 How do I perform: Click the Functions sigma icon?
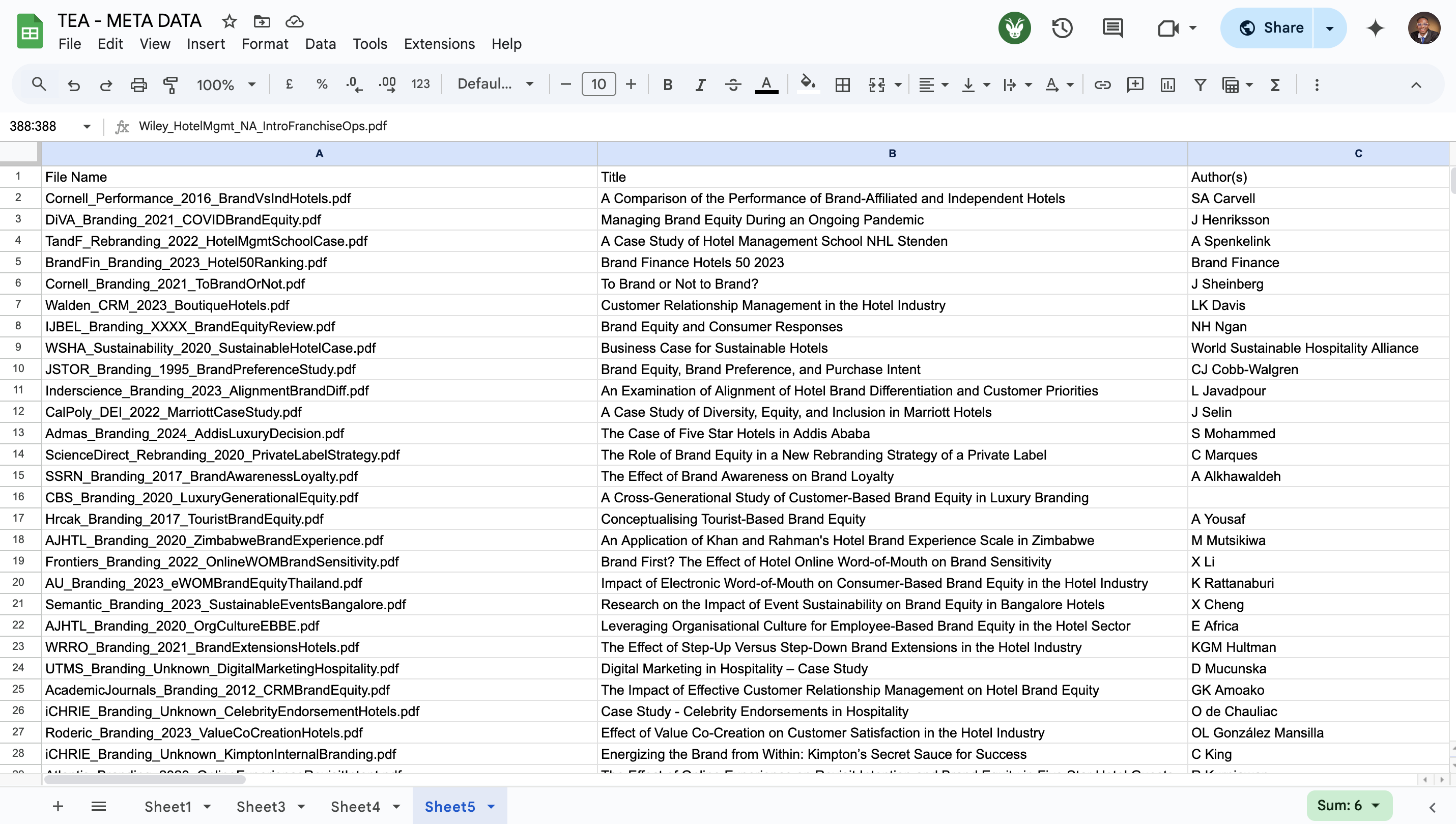click(1275, 84)
